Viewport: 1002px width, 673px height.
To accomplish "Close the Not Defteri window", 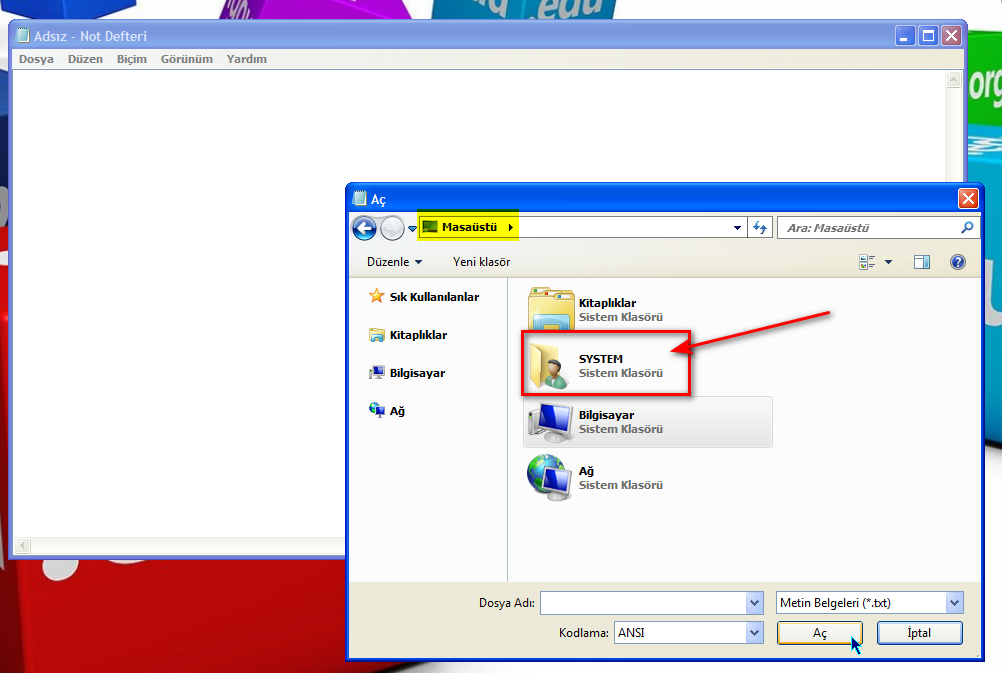I will pyautogui.click(x=952, y=36).
